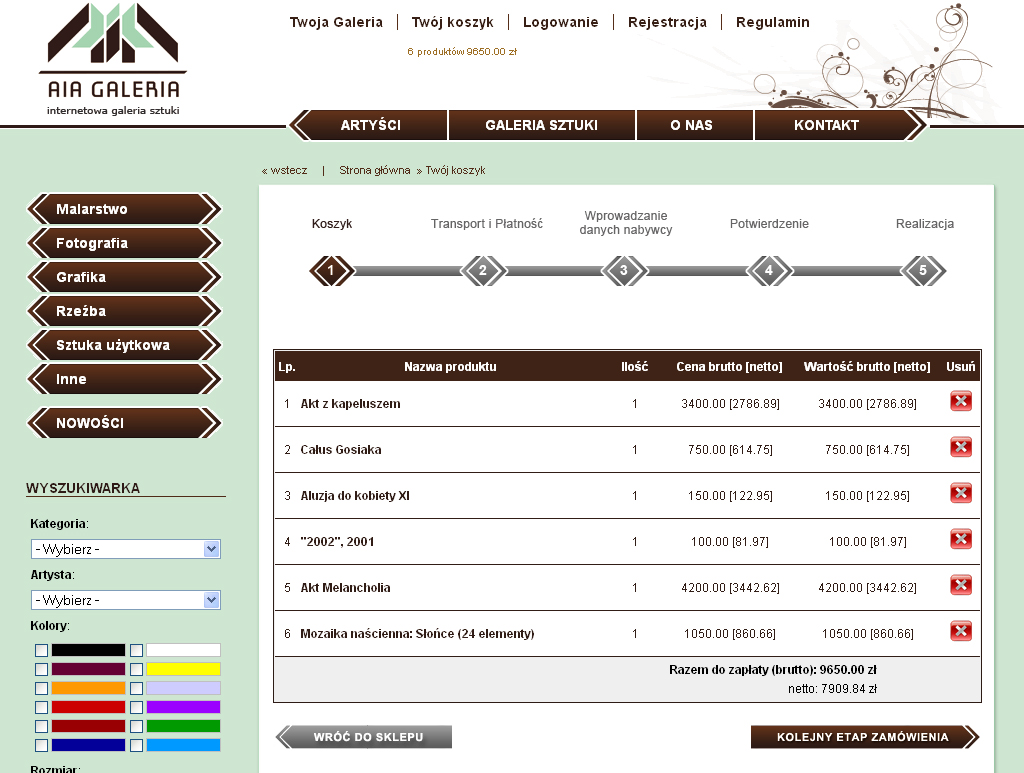Check the orange color filter box
Screen dimensions: 1024x773
41,689
